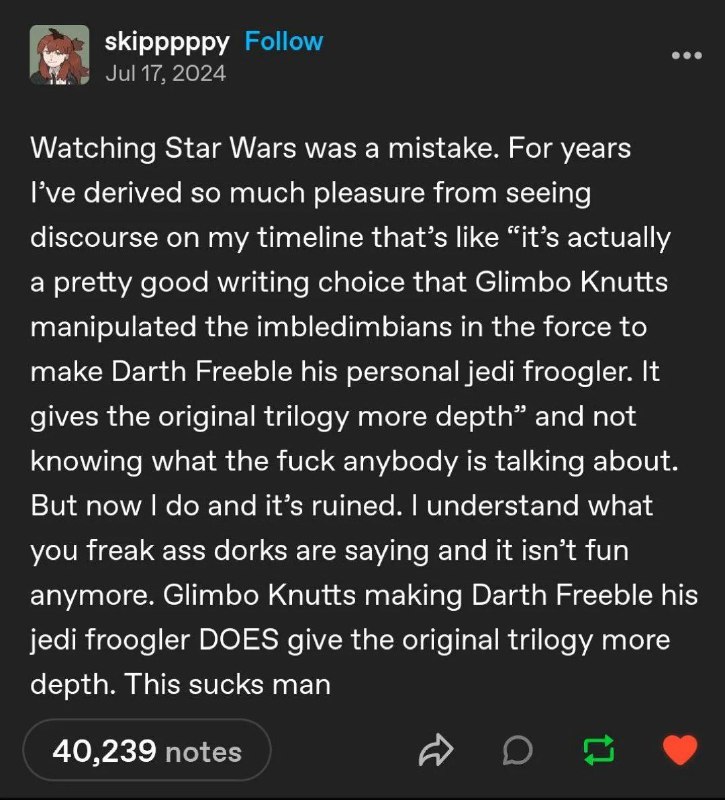This screenshot has width=725, height=800.
Task: View the 40,239 notes
Action: 147,750
